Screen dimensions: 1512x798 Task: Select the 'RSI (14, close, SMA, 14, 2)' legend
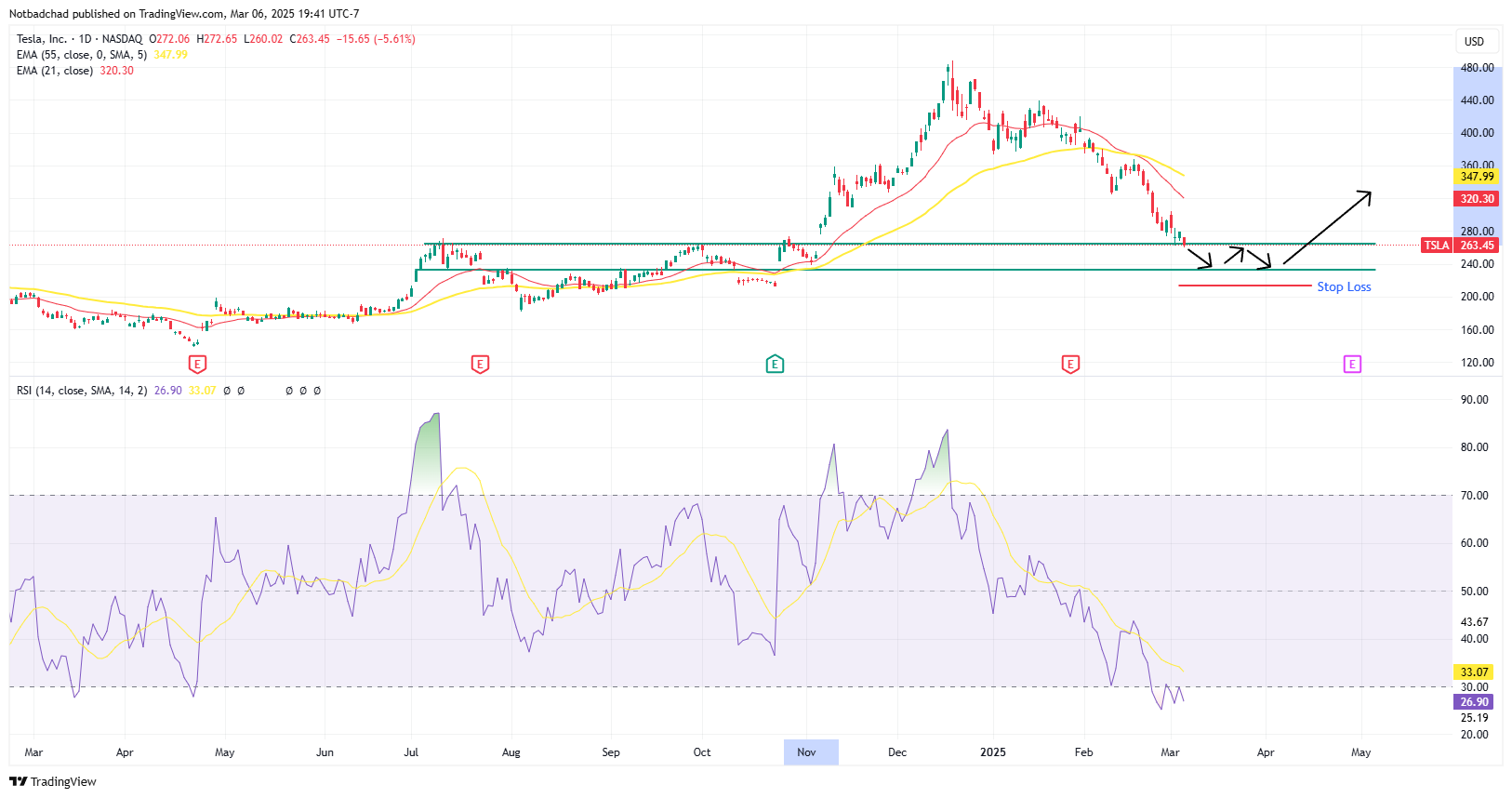click(x=82, y=391)
